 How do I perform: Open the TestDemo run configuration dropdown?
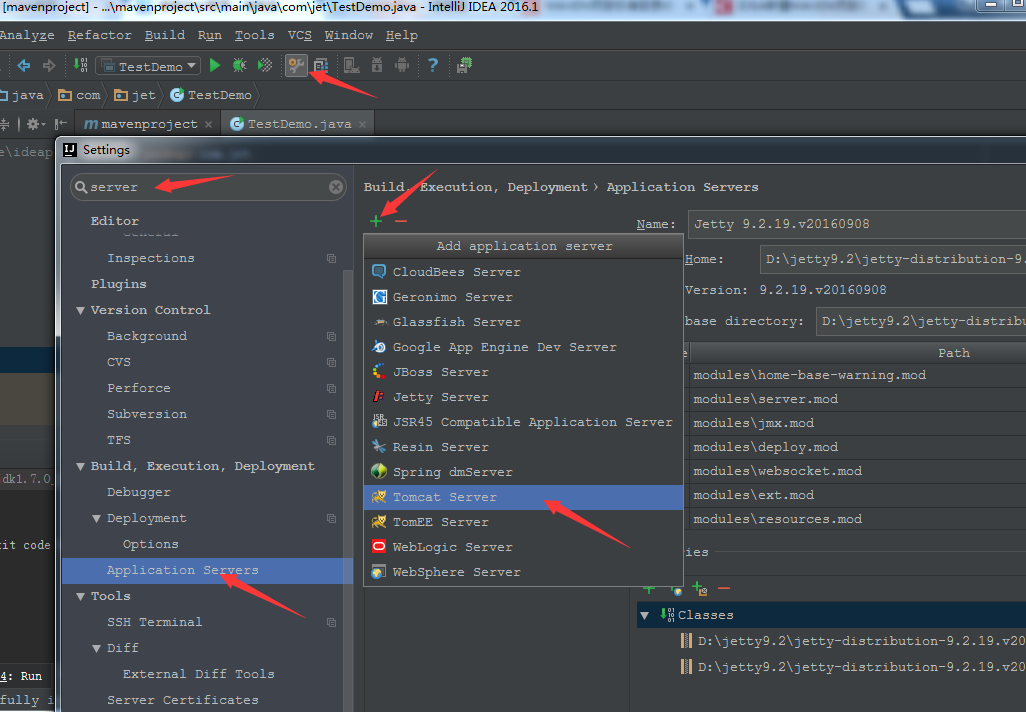(148, 66)
